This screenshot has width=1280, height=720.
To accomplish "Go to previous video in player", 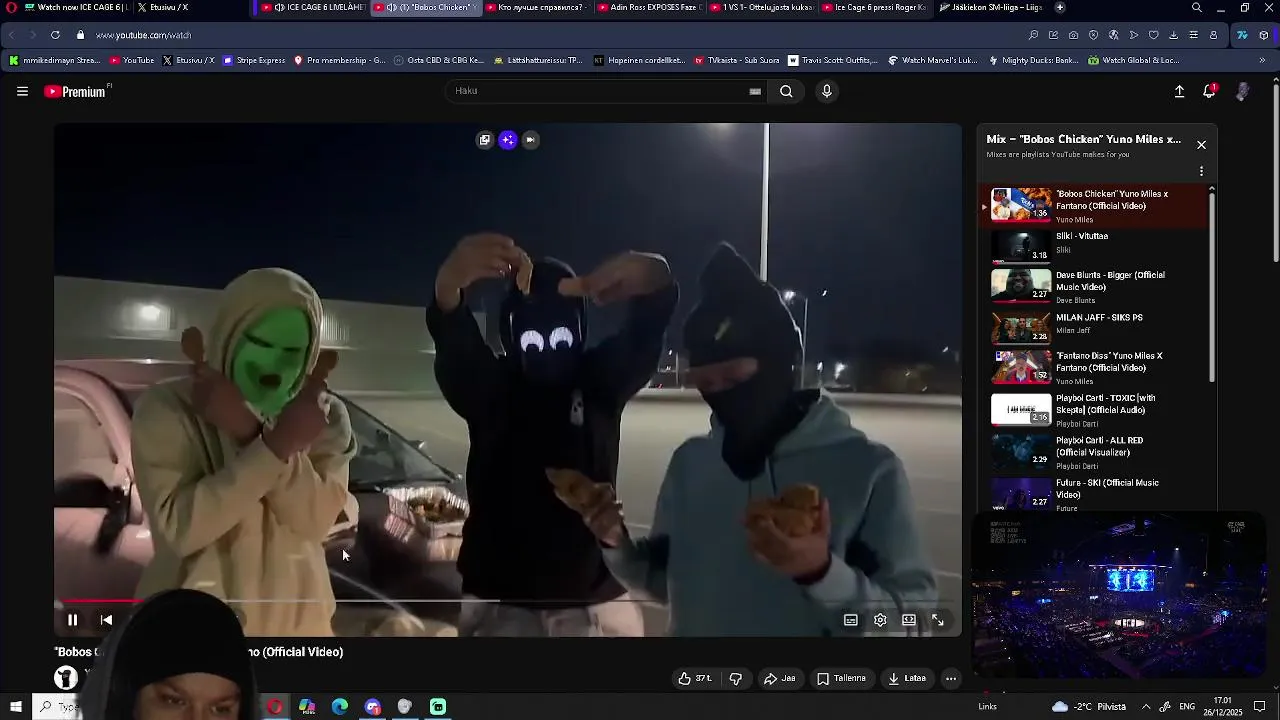I will click(x=106, y=620).
